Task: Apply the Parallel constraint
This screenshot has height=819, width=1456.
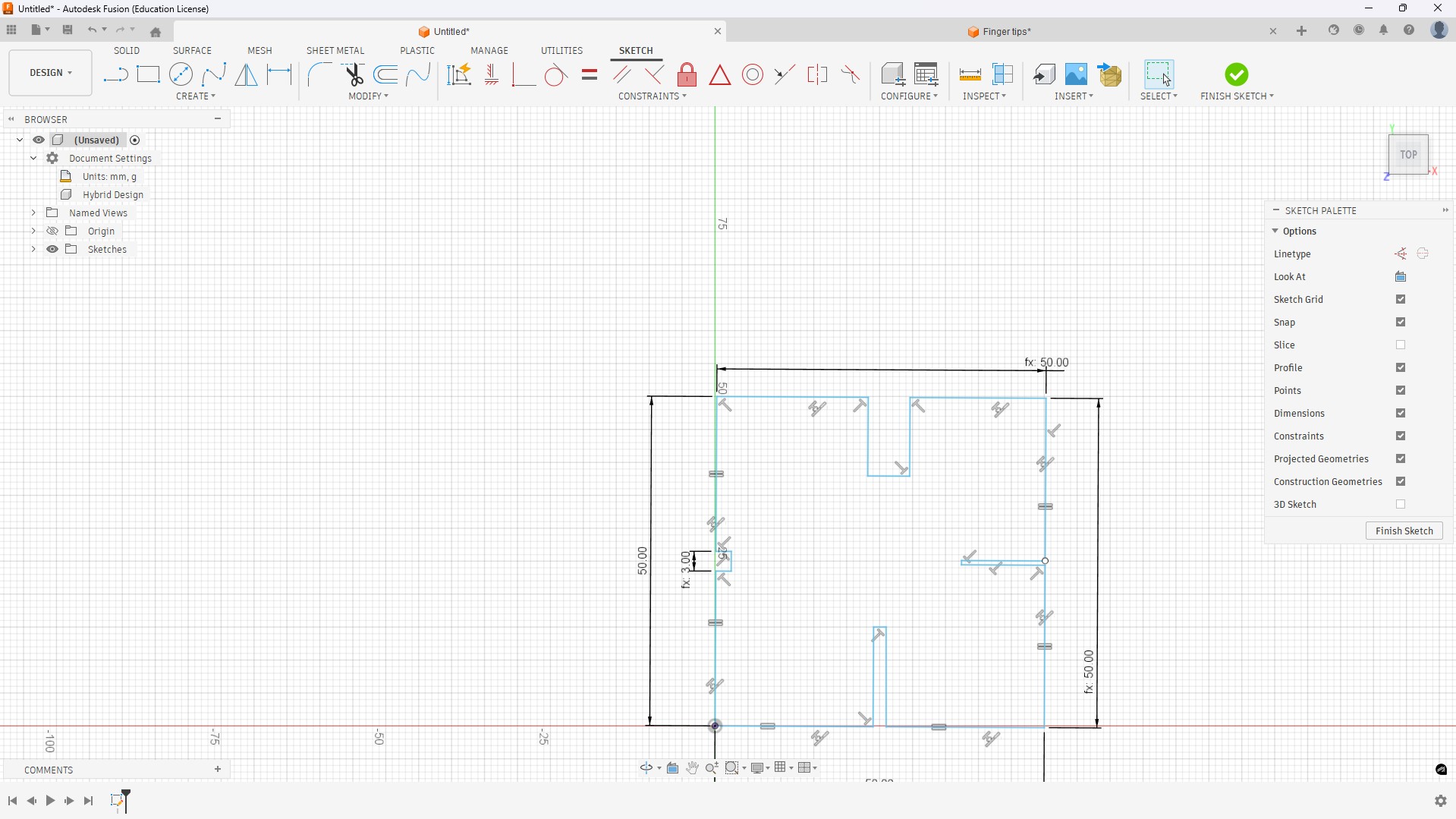Action: click(622, 74)
